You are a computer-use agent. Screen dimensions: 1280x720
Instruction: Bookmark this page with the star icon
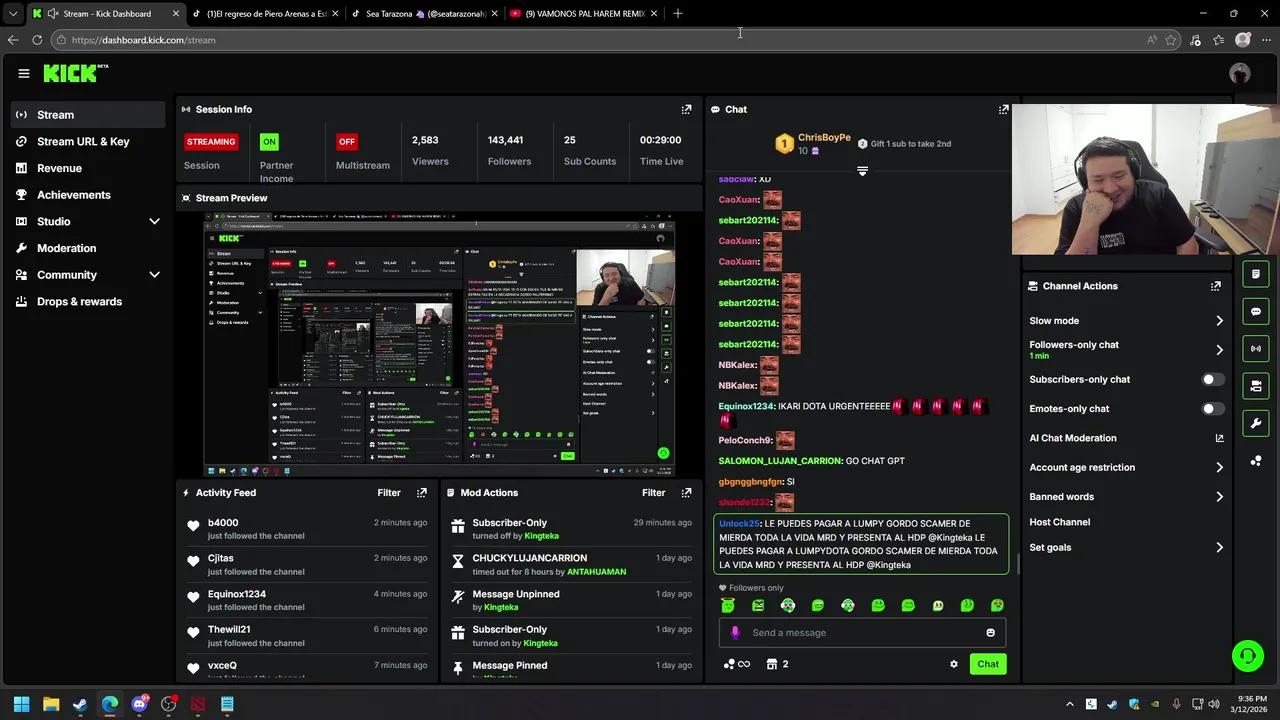pos(1171,40)
